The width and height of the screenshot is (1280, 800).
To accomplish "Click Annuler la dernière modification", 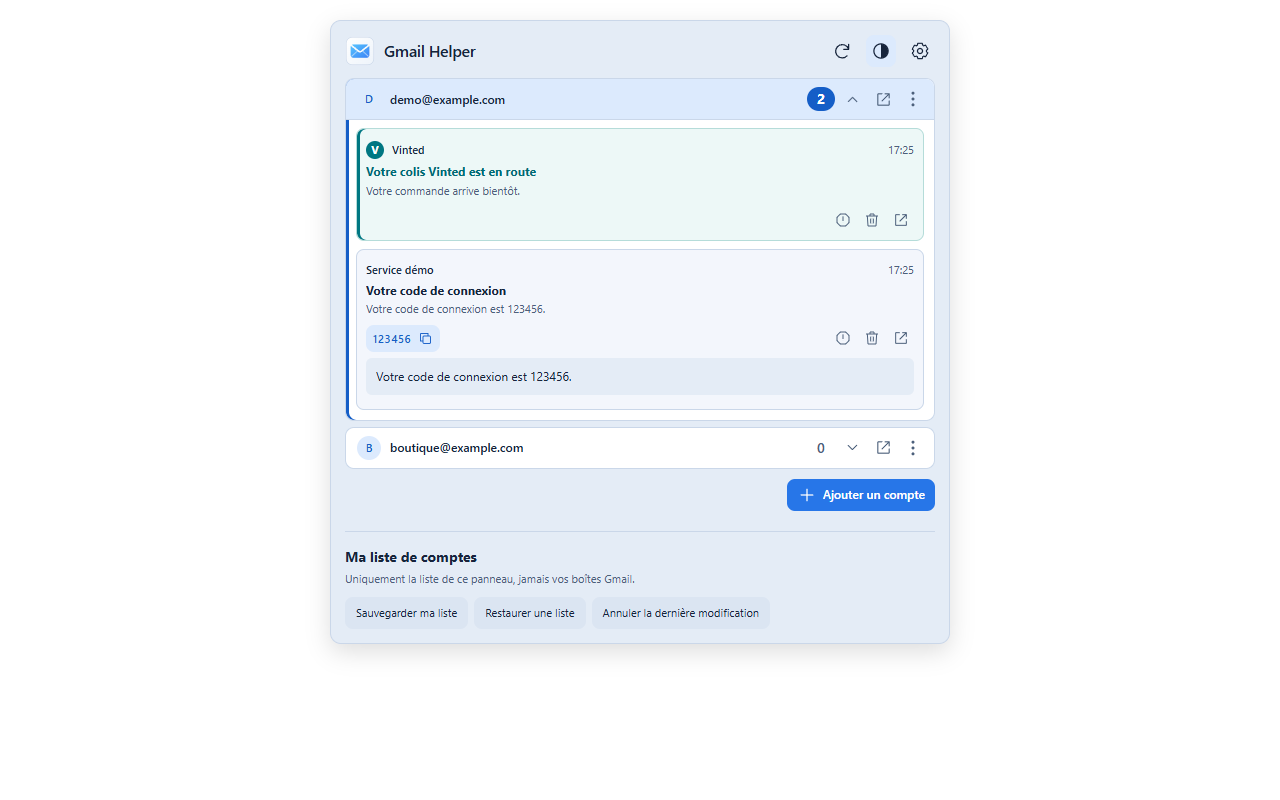I will pos(681,613).
